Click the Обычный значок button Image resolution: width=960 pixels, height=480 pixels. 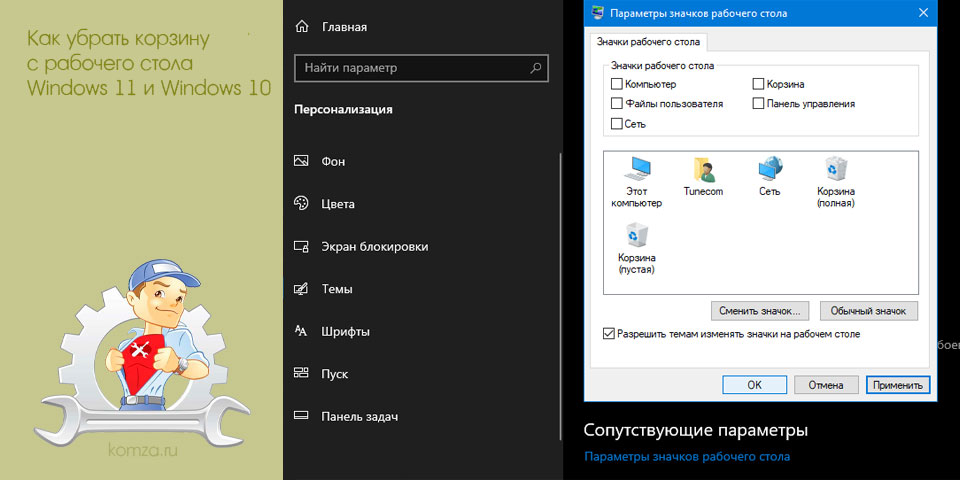(868, 310)
